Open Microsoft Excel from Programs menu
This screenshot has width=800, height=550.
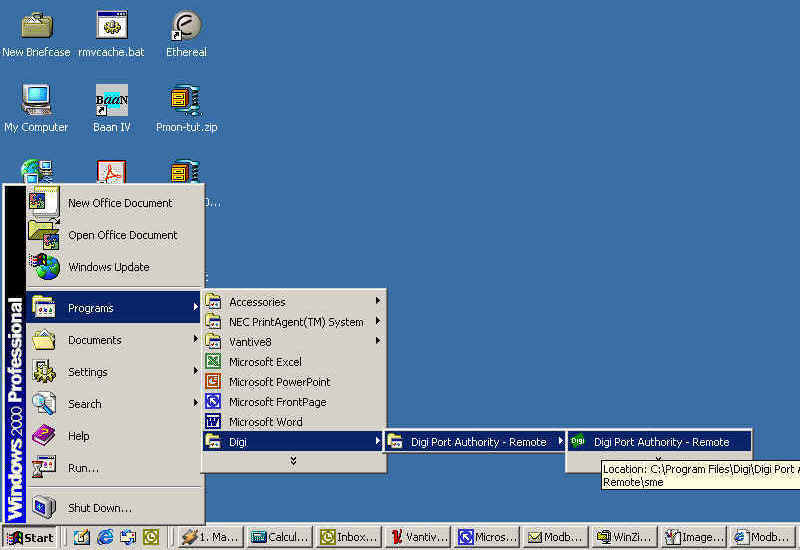pyautogui.click(x=265, y=362)
